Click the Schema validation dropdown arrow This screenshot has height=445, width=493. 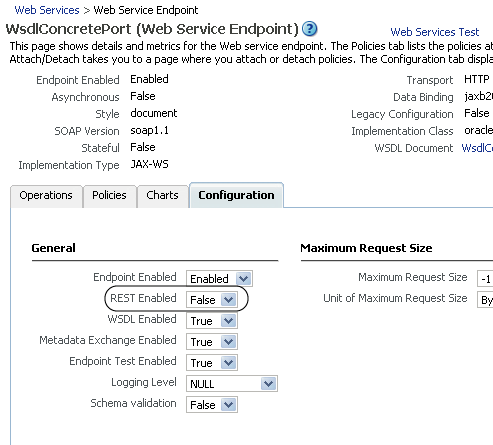[x=229, y=405]
